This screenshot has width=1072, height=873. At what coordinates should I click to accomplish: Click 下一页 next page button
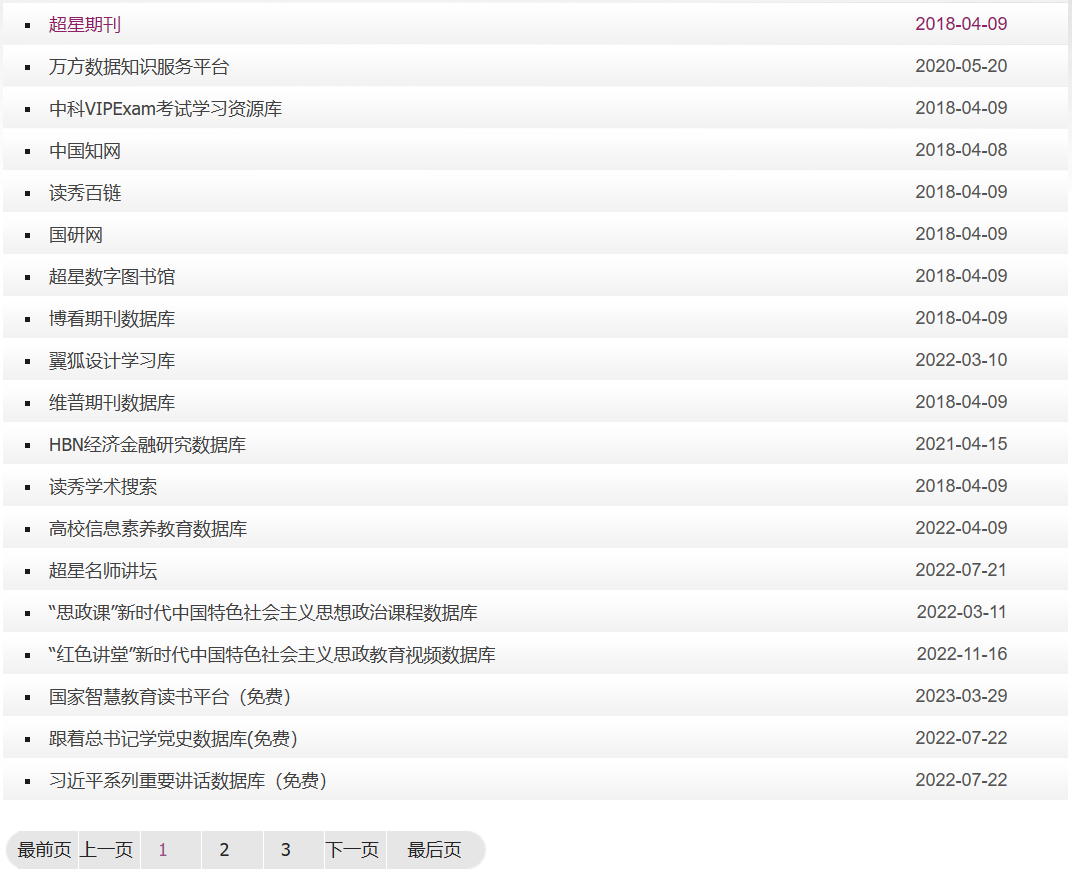[352, 850]
